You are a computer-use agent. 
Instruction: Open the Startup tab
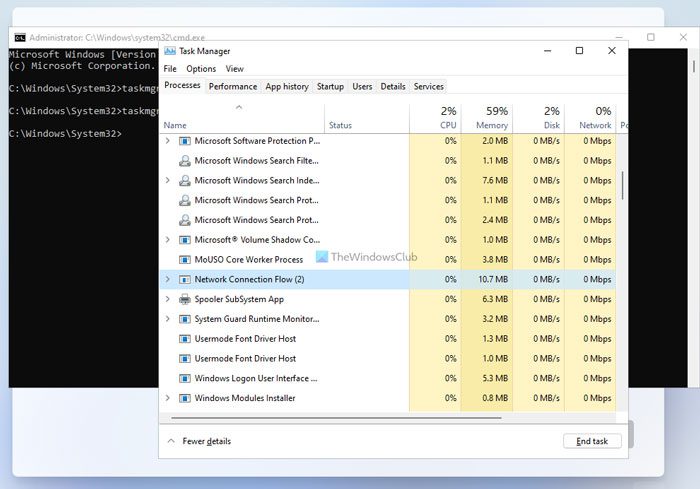pyautogui.click(x=330, y=87)
